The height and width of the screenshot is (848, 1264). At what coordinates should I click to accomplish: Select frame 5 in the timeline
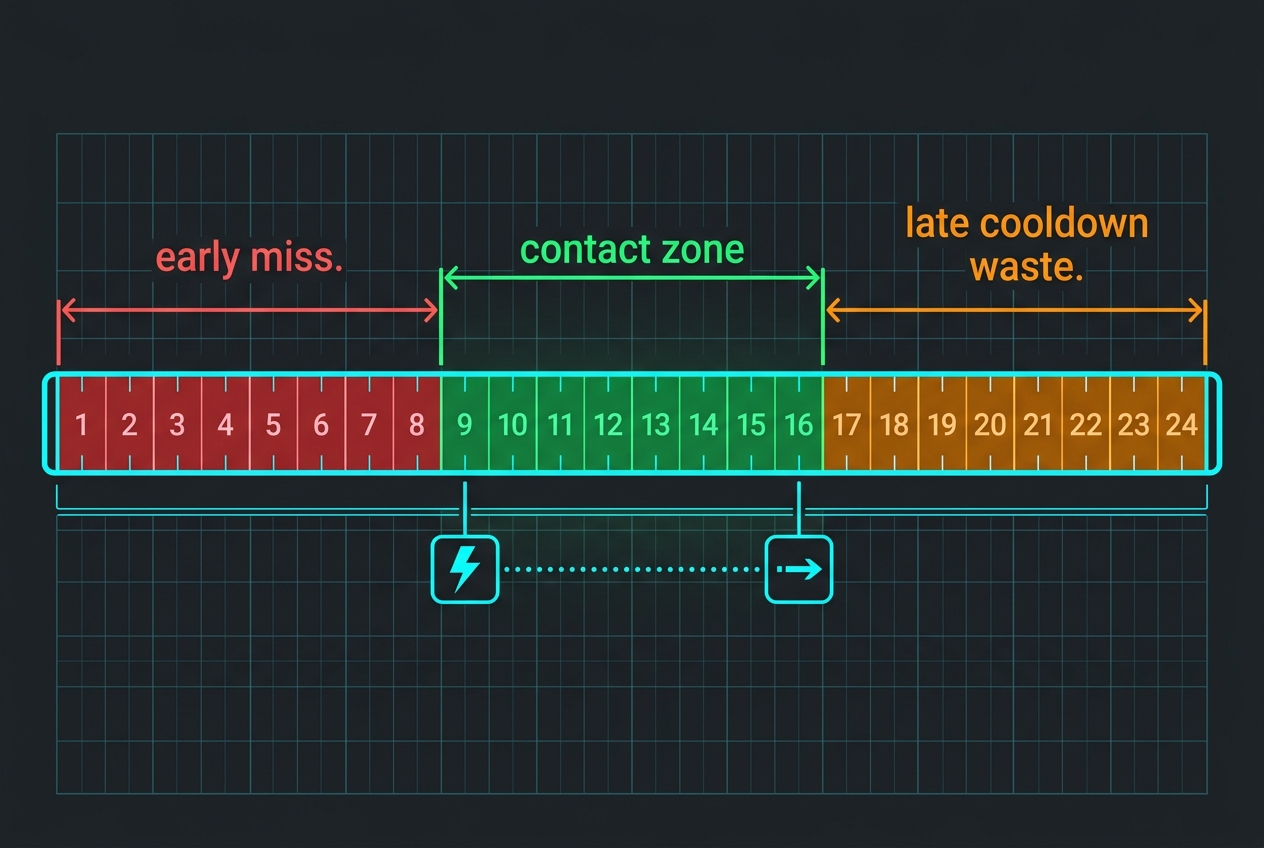(x=273, y=424)
